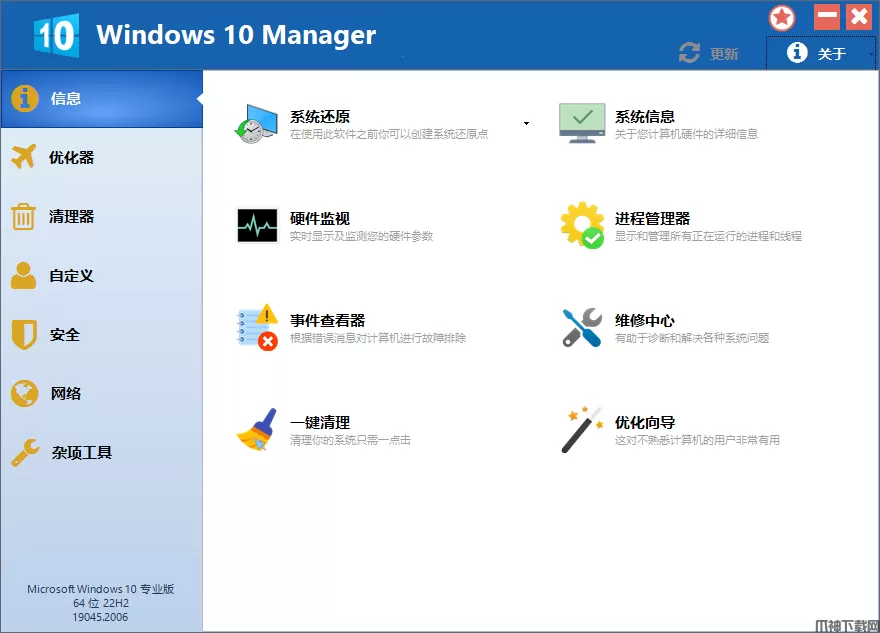The height and width of the screenshot is (633, 880).
Task: Switch to the 信息 tab label
Action: pyautogui.click(x=66, y=99)
